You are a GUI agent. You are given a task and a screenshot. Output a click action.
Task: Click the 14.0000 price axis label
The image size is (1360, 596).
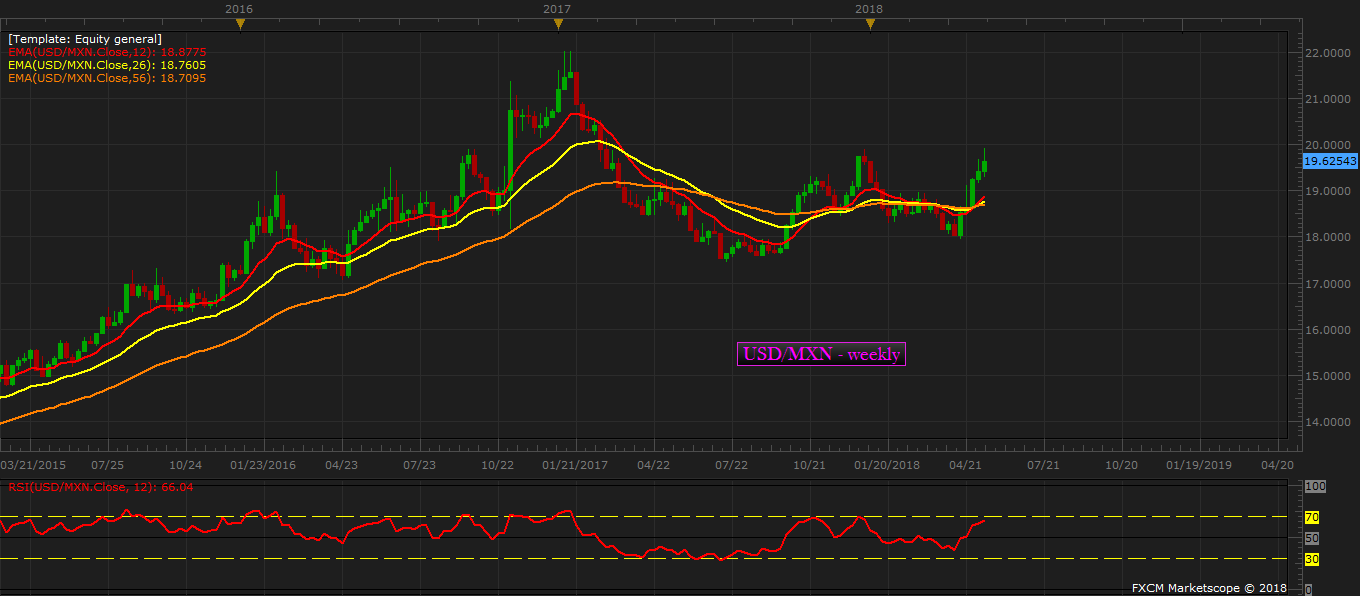[x=1331, y=423]
